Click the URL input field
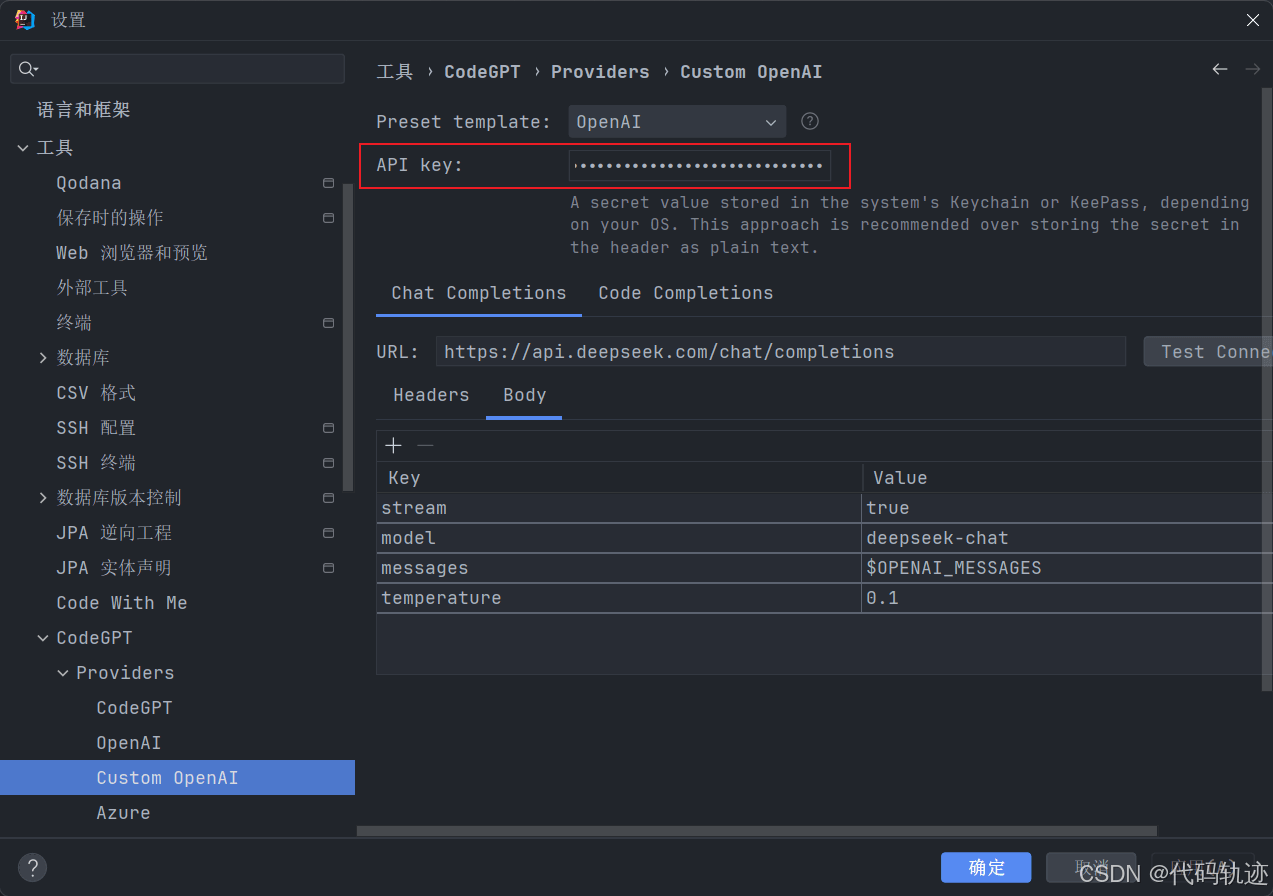 780,351
